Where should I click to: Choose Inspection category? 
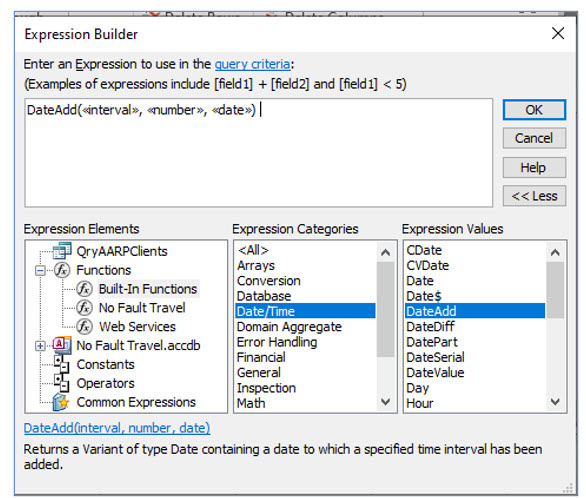[x=305, y=388]
